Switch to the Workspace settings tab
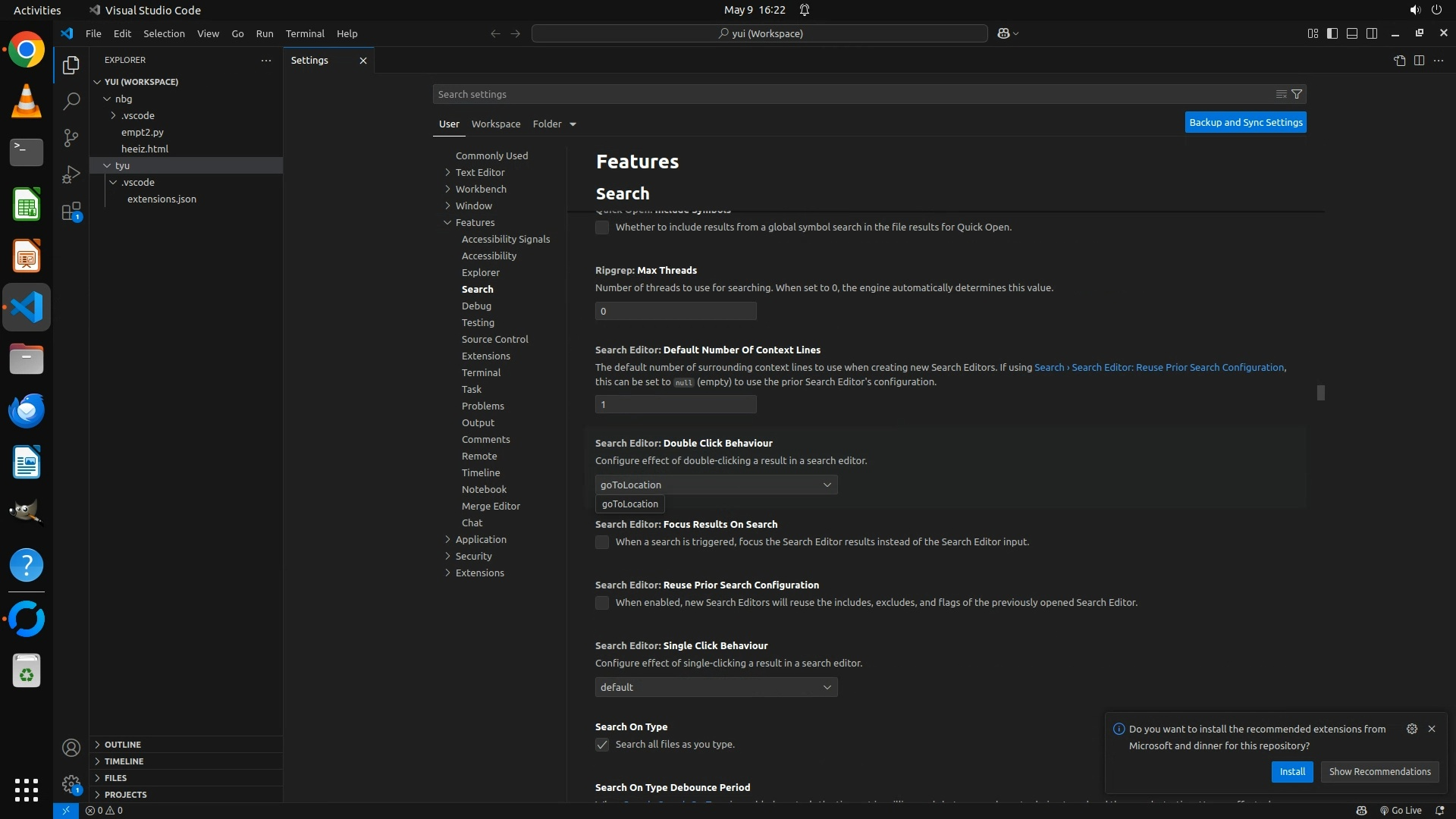The height and width of the screenshot is (819, 1456). [x=495, y=124]
